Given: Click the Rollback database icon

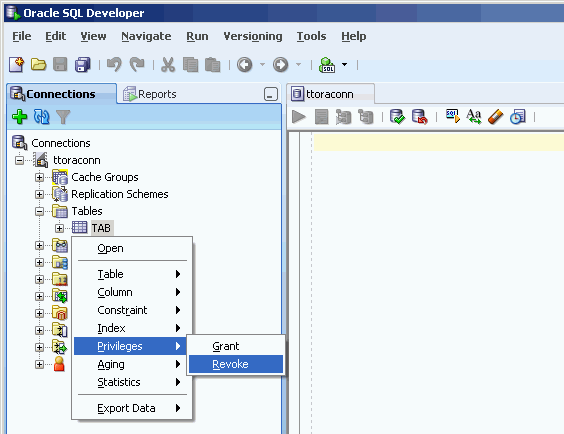Looking at the screenshot, I should (419, 117).
